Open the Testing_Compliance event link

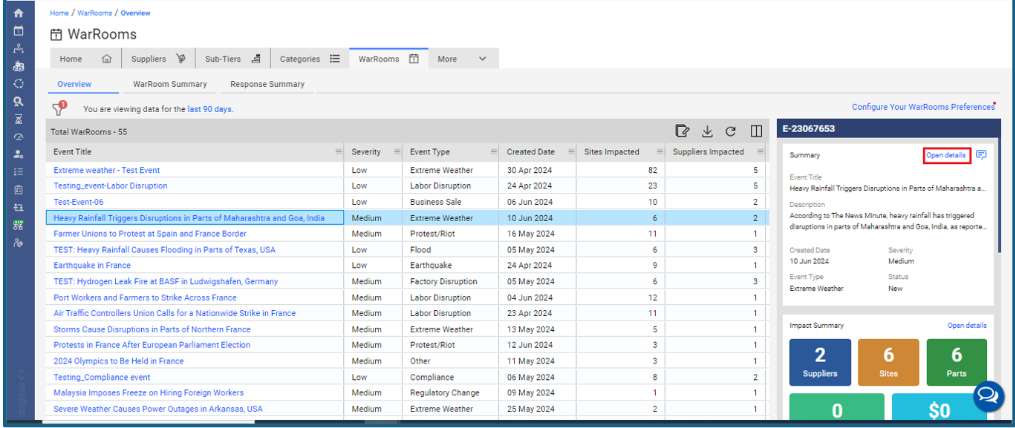coord(102,377)
